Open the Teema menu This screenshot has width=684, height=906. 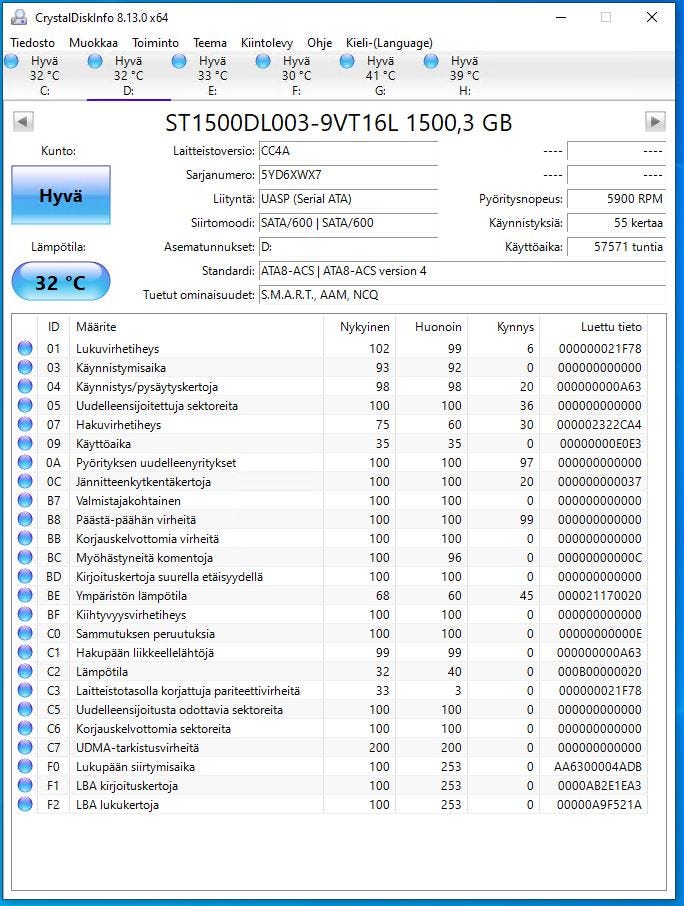click(210, 43)
